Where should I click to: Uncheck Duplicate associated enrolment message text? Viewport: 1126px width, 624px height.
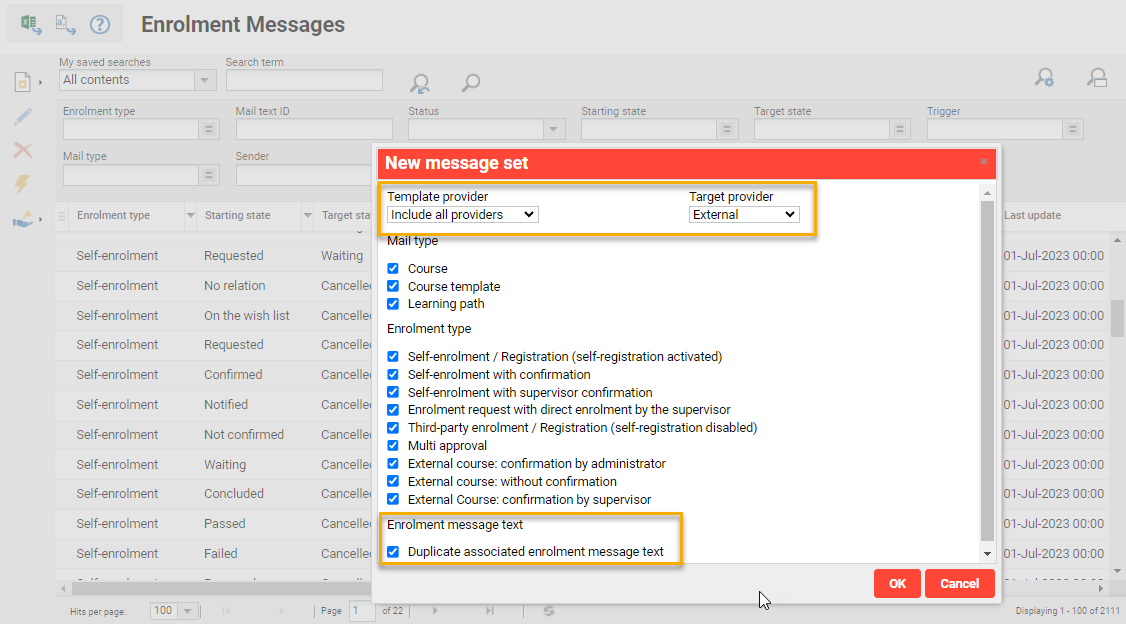click(x=393, y=552)
